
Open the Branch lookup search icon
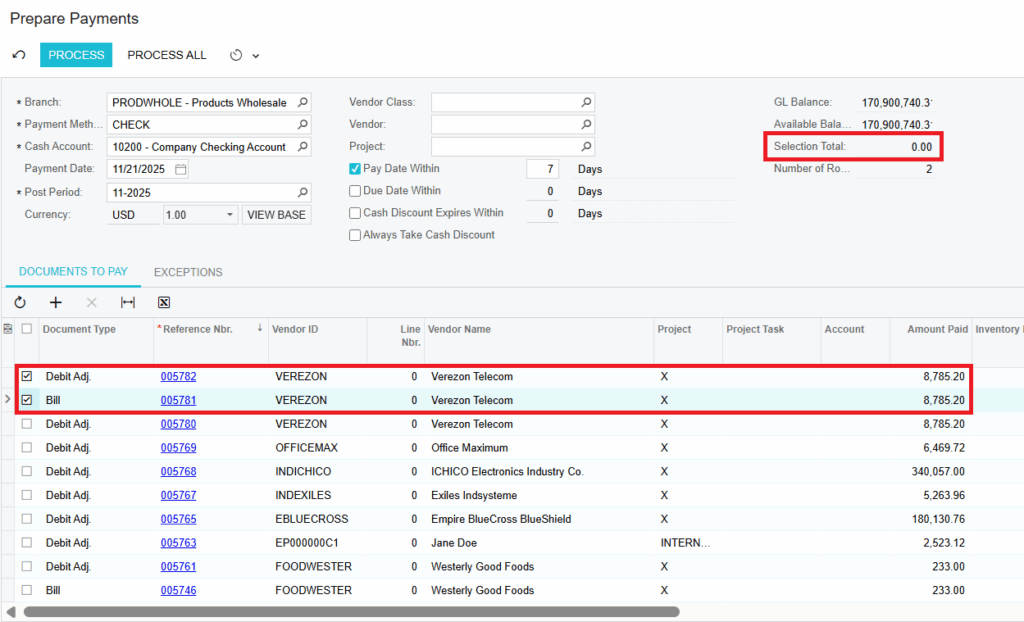click(x=303, y=102)
